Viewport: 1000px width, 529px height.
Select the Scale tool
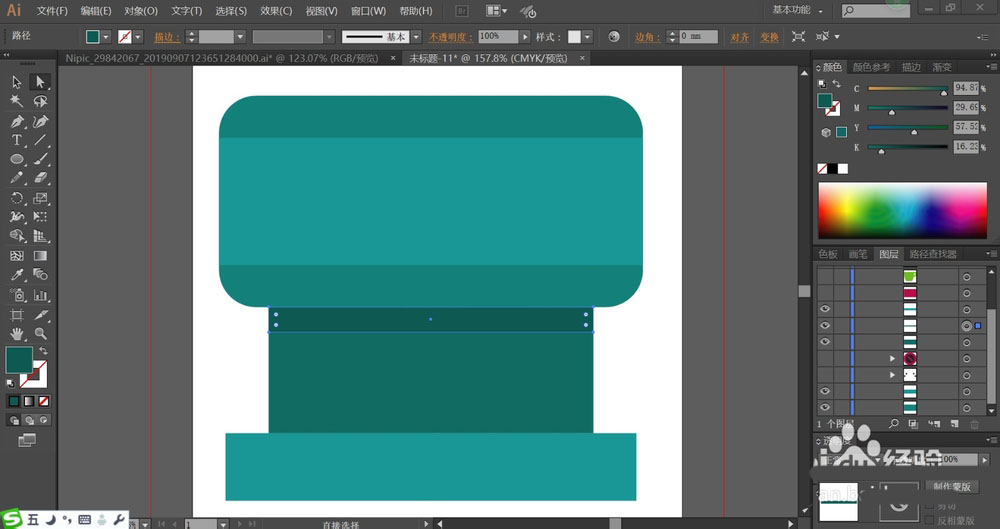click(x=40, y=198)
